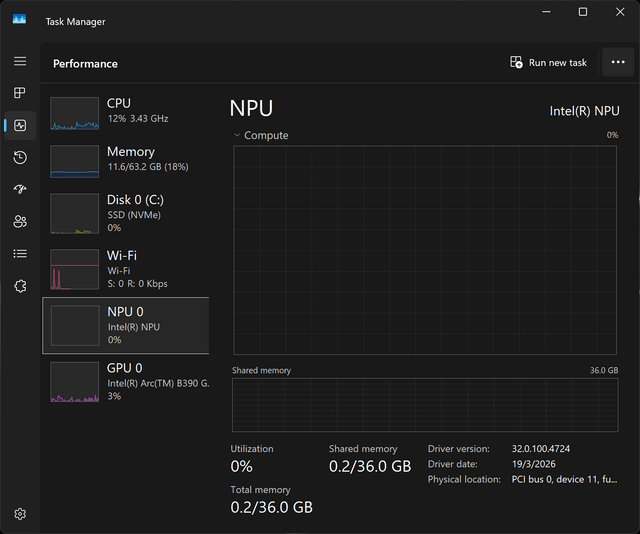Open the Services page puzzle-gear icon
The image size is (640, 534).
click(x=20, y=286)
